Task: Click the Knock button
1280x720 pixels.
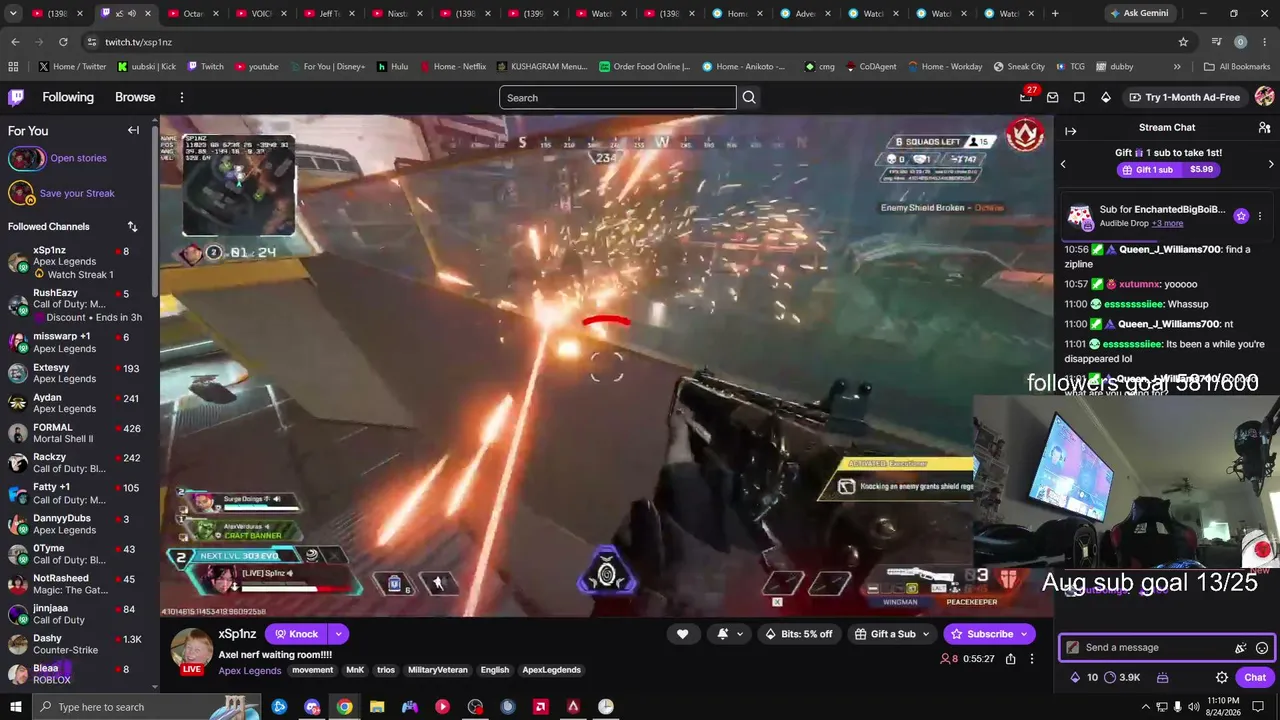Action: (x=297, y=634)
